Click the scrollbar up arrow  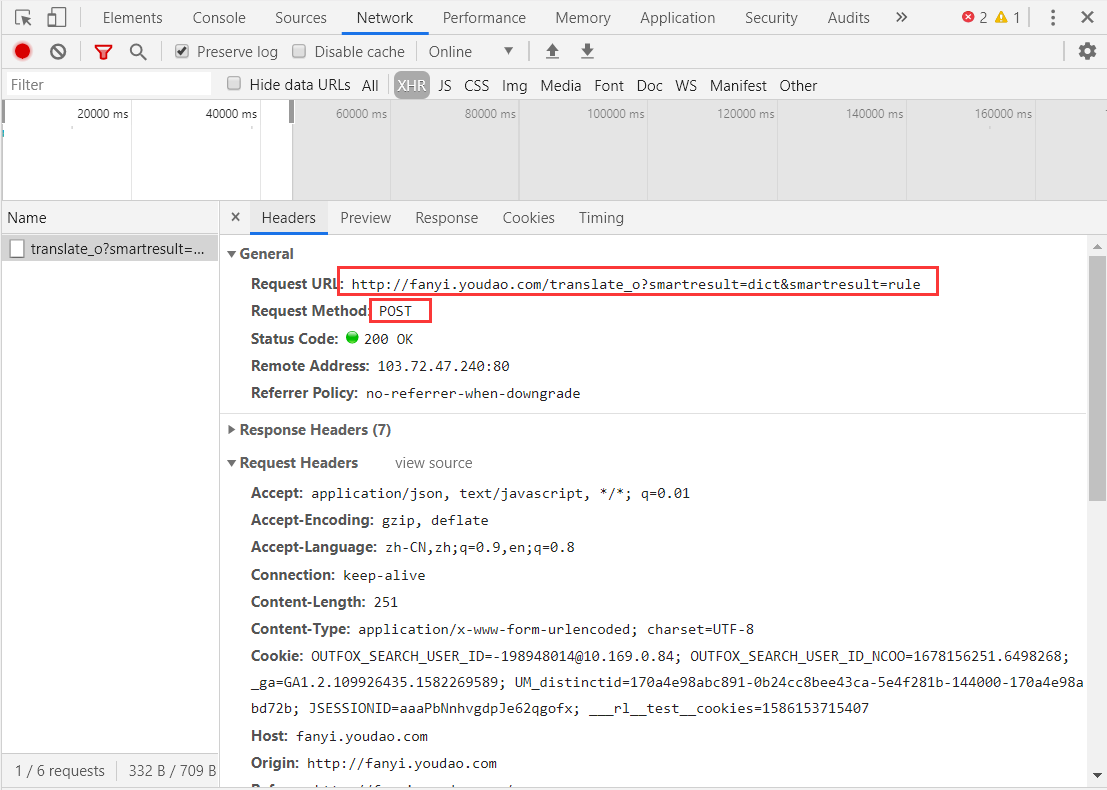click(x=1097, y=246)
